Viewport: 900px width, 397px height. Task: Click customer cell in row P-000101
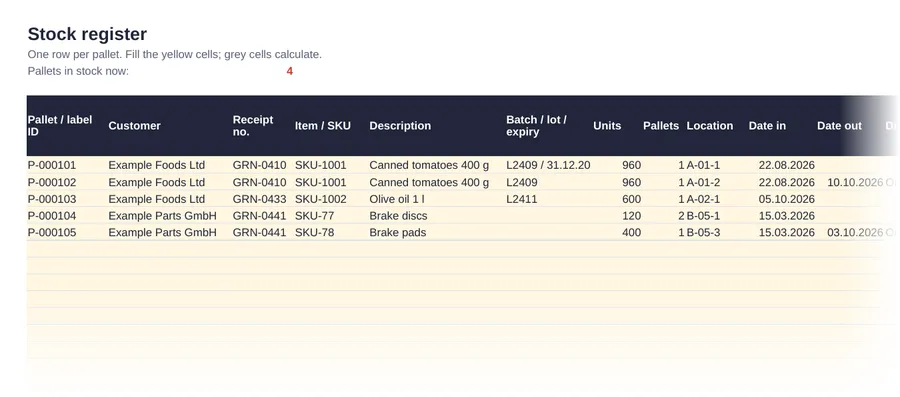[x=157, y=165]
